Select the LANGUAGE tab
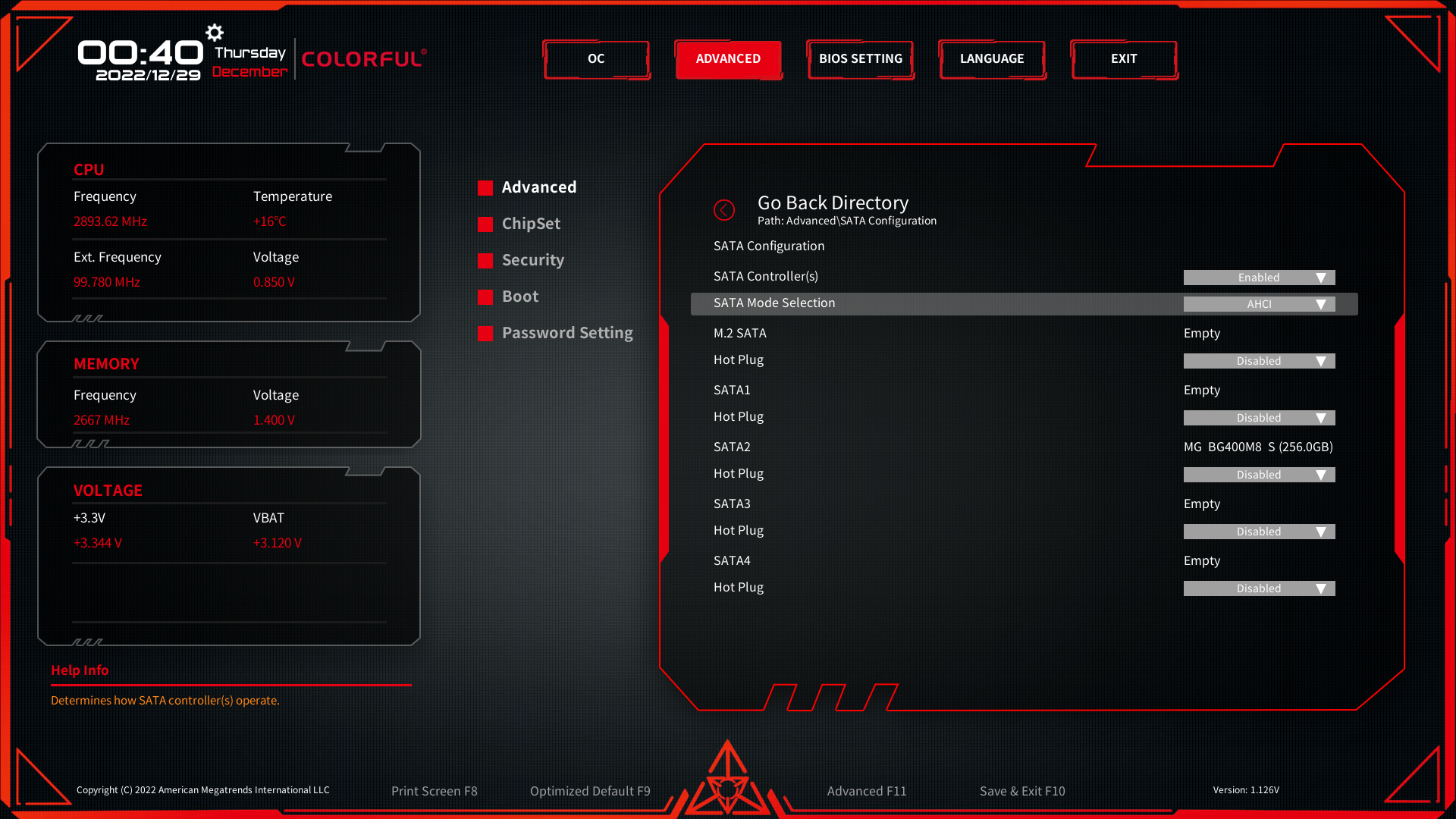Screen dimensions: 1456x819 pos(992,59)
